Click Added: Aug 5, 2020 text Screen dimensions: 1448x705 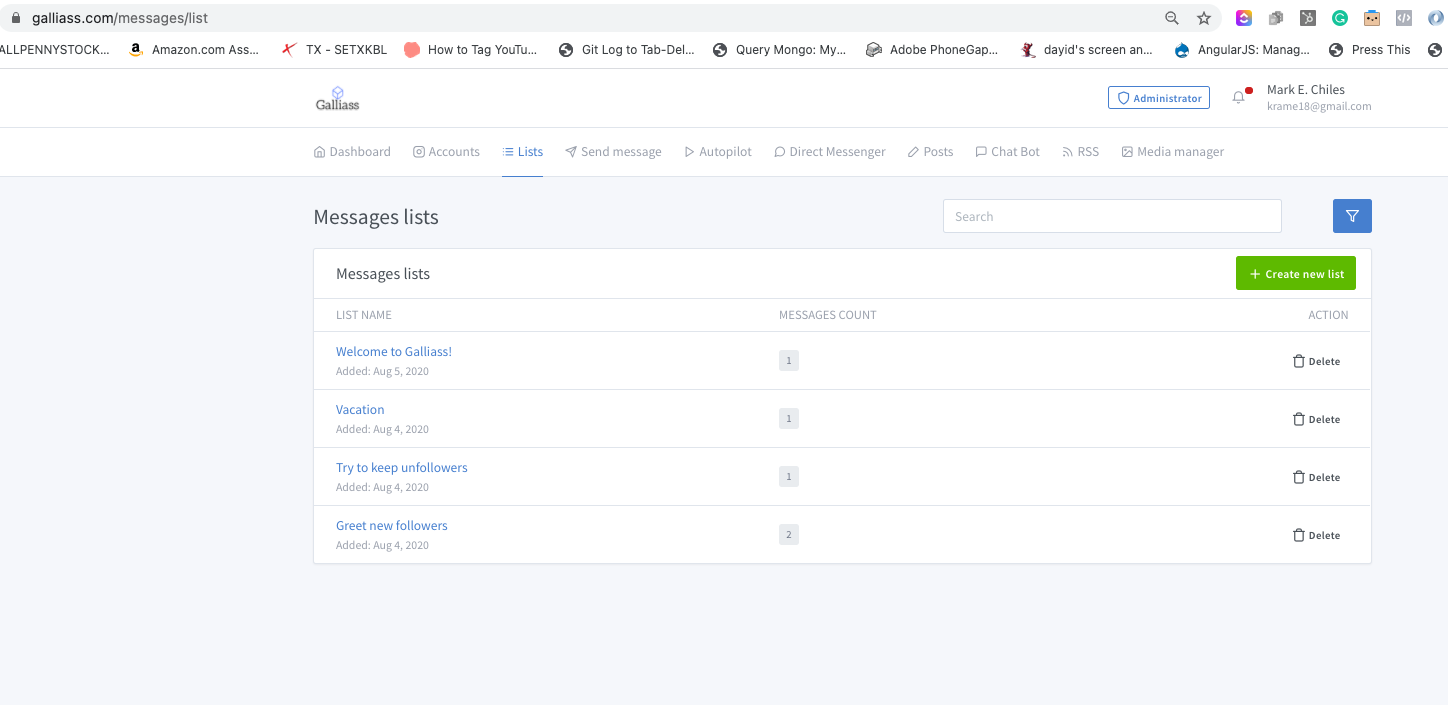pyautogui.click(x=382, y=371)
